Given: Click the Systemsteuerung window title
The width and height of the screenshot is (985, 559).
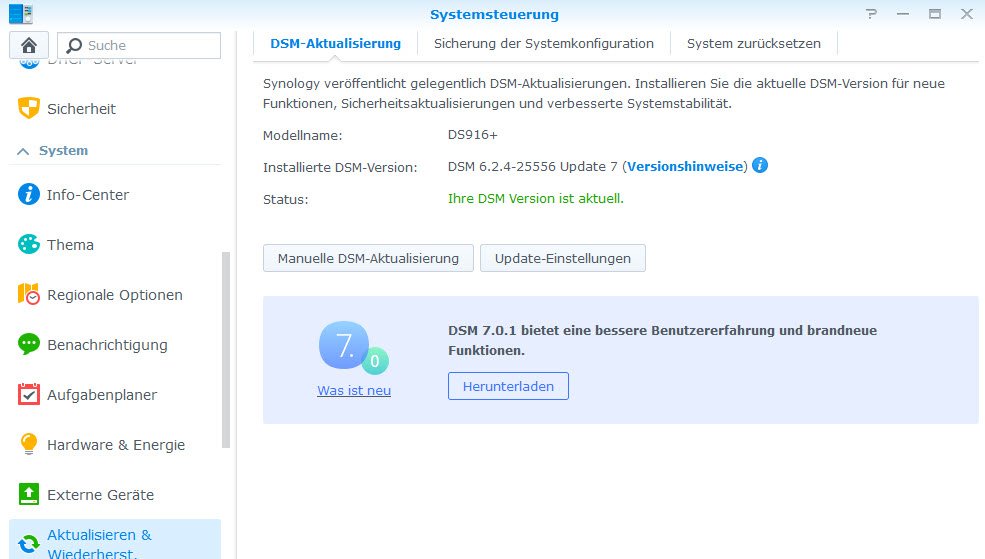Looking at the screenshot, I should pyautogui.click(x=494, y=14).
